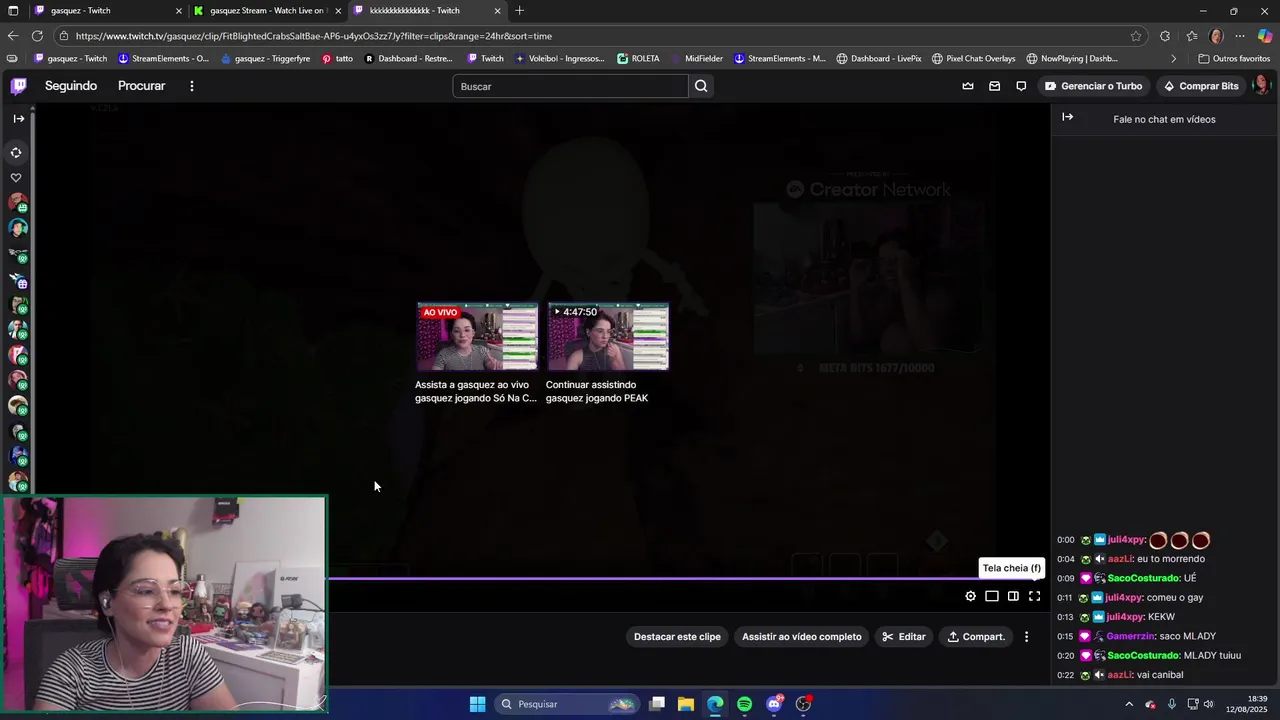This screenshot has width=1280, height=720.
Task: Open Edge profile avatar
Action: [x=1216, y=36]
